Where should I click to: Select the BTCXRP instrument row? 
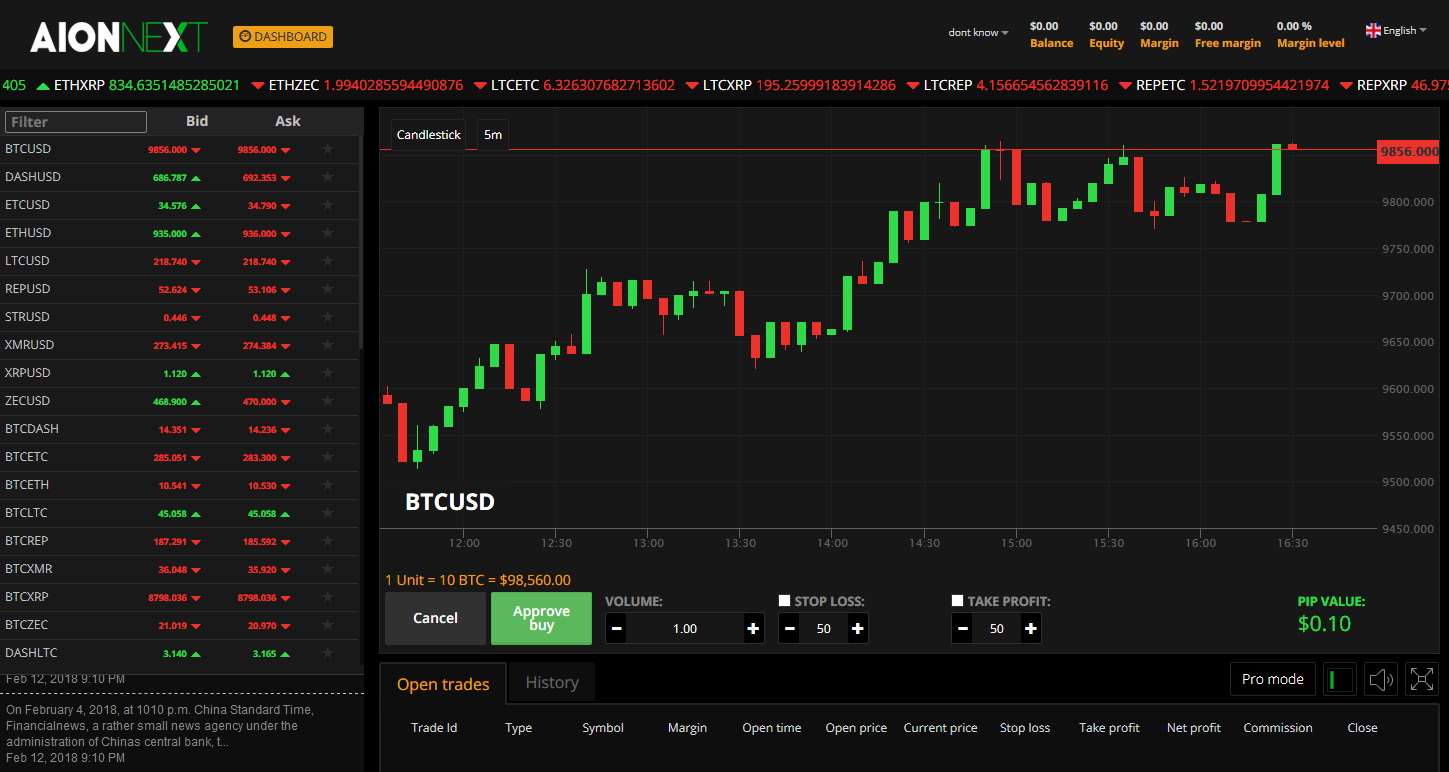[180, 597]
